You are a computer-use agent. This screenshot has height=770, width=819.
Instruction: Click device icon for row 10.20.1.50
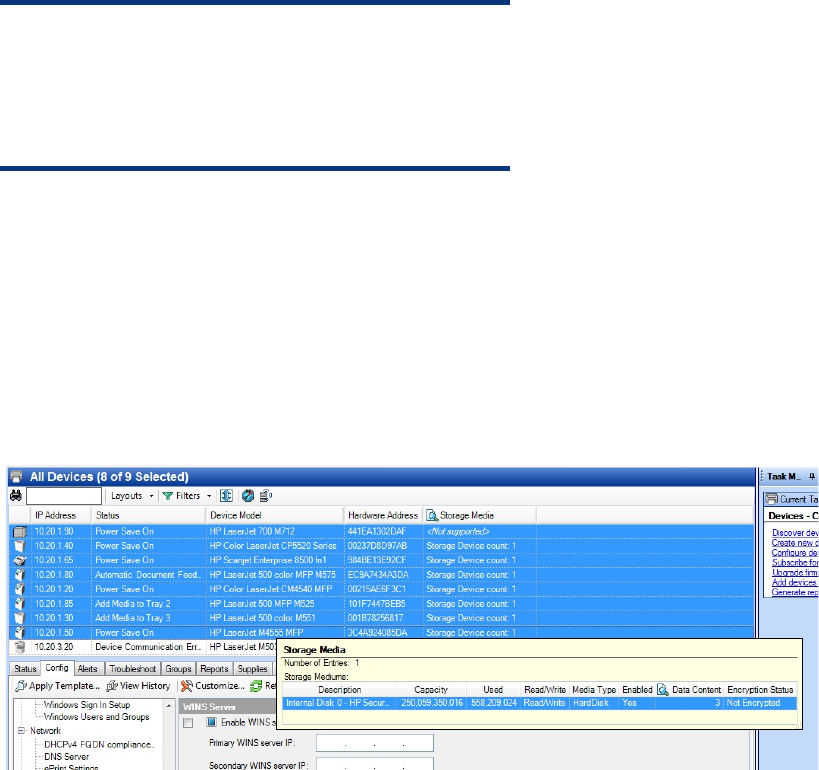(x=20, y=633)
